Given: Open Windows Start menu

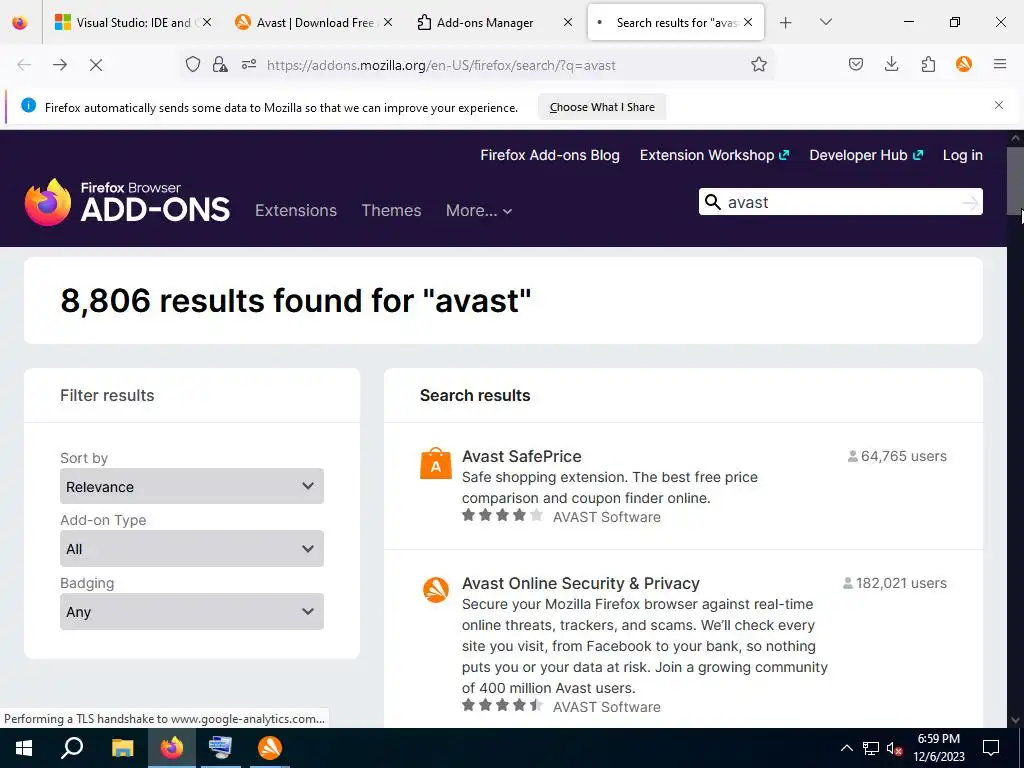Looking at the screenshot, I should [x=24, y=748].
